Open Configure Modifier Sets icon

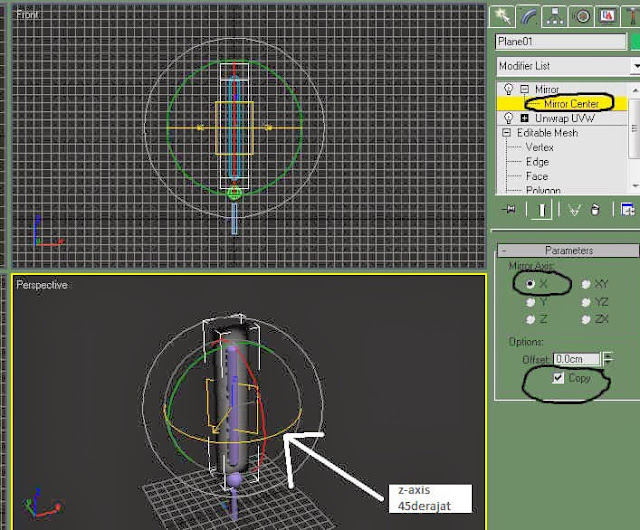pyautogui.click(x=627, y=210)
